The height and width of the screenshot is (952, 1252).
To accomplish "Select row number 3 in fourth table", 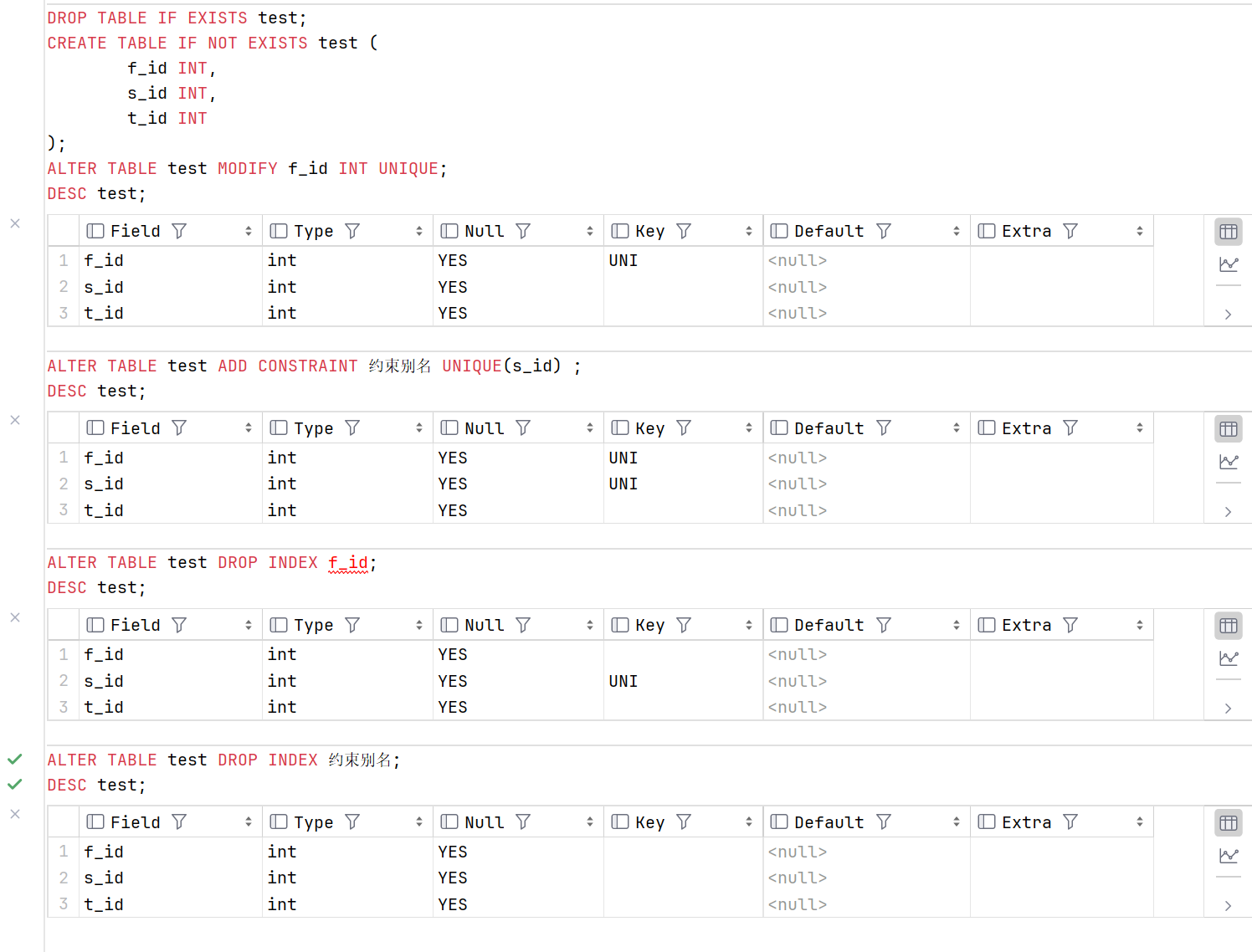I will coord(64,904).
